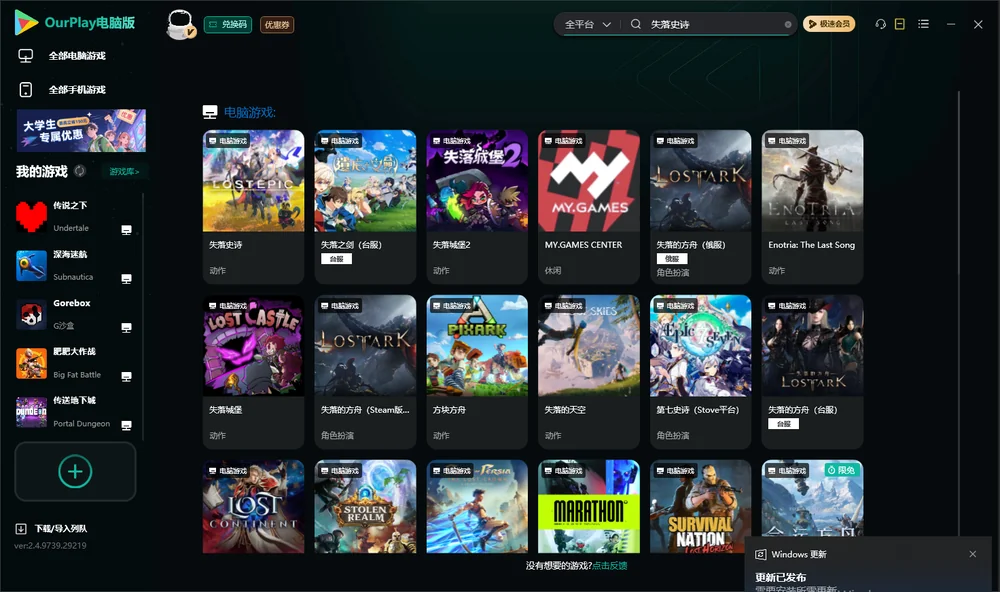Viewport: 1000px width, 592px height.
Task: Click the download icon beside 下载/导入列队
Action: (21, 528)
